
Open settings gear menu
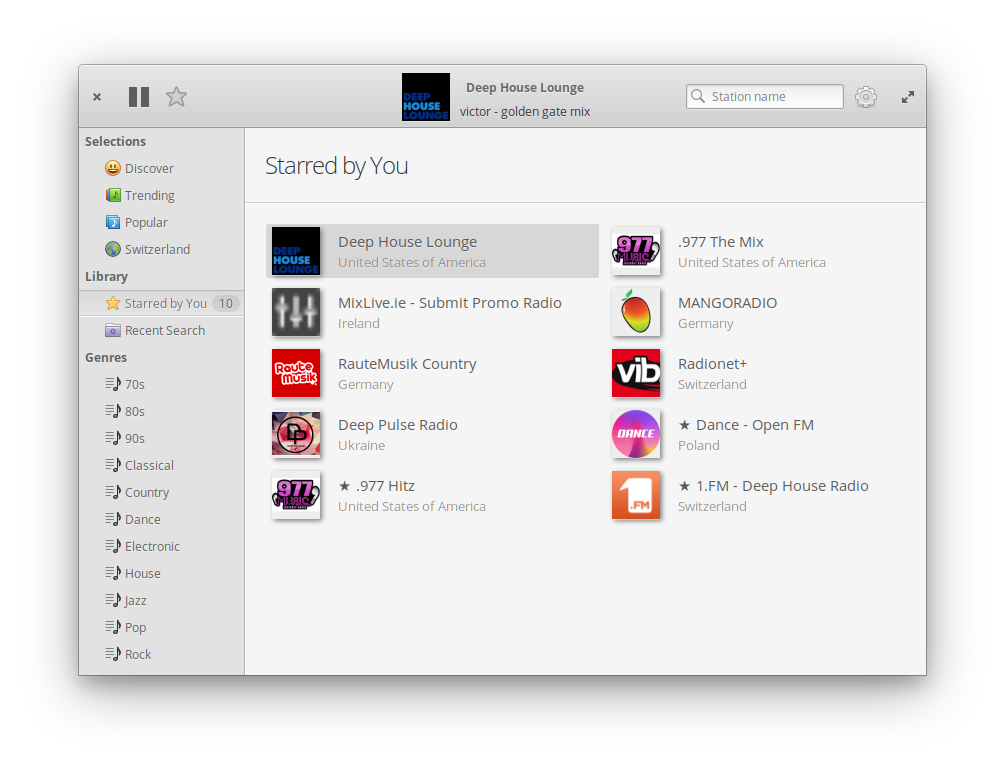click(865, 97)
